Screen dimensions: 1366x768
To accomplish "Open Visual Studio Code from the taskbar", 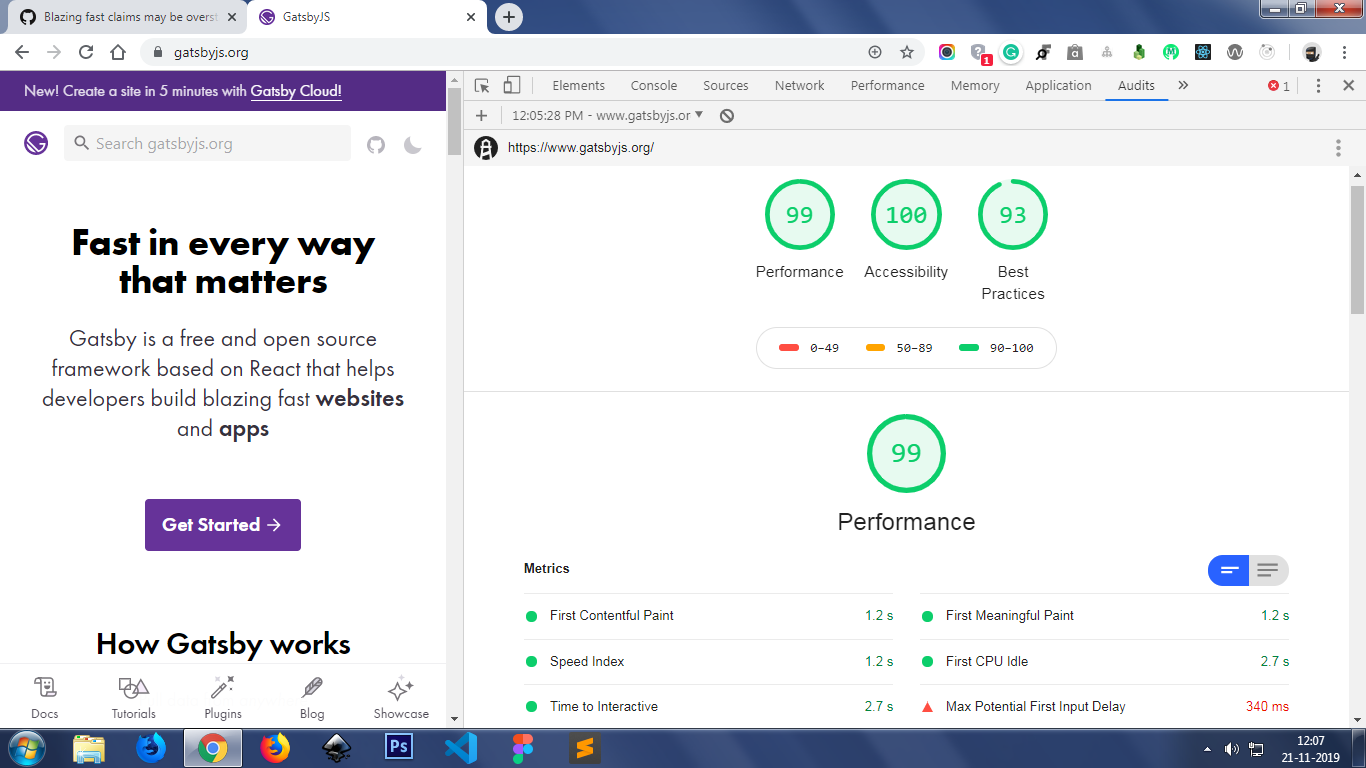I will click(461, 748).
